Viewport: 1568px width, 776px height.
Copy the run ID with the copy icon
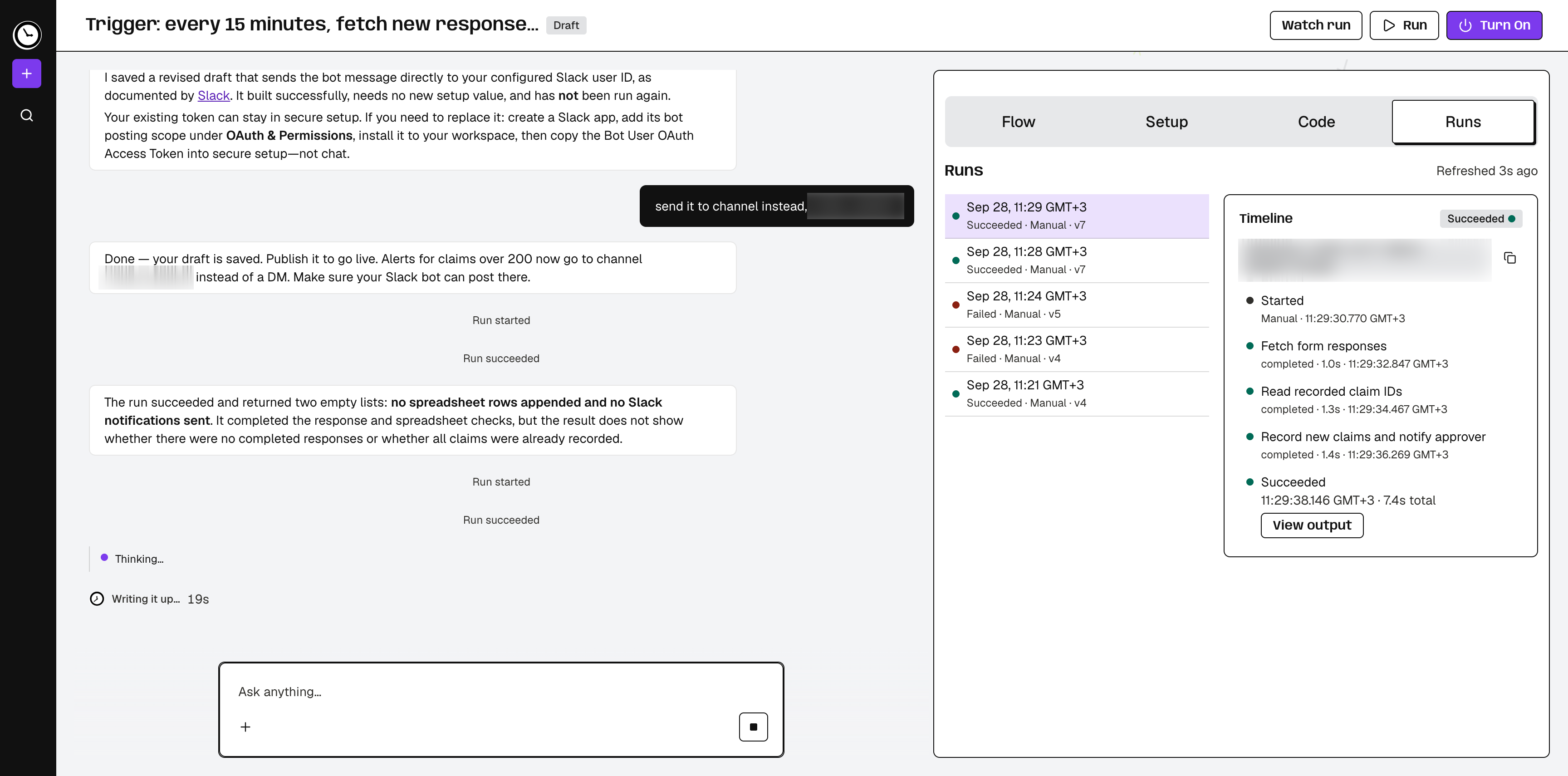1509,258
